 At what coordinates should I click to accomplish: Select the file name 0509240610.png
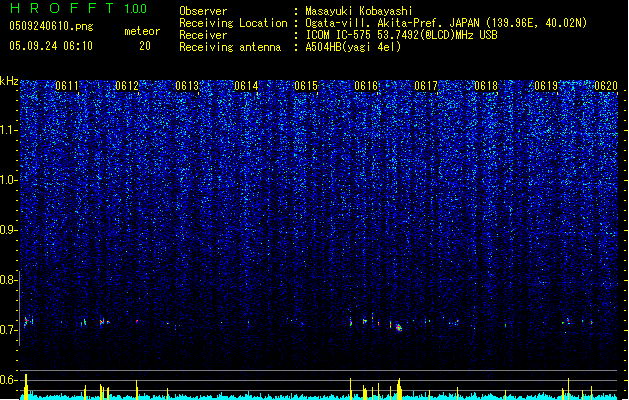51,26
